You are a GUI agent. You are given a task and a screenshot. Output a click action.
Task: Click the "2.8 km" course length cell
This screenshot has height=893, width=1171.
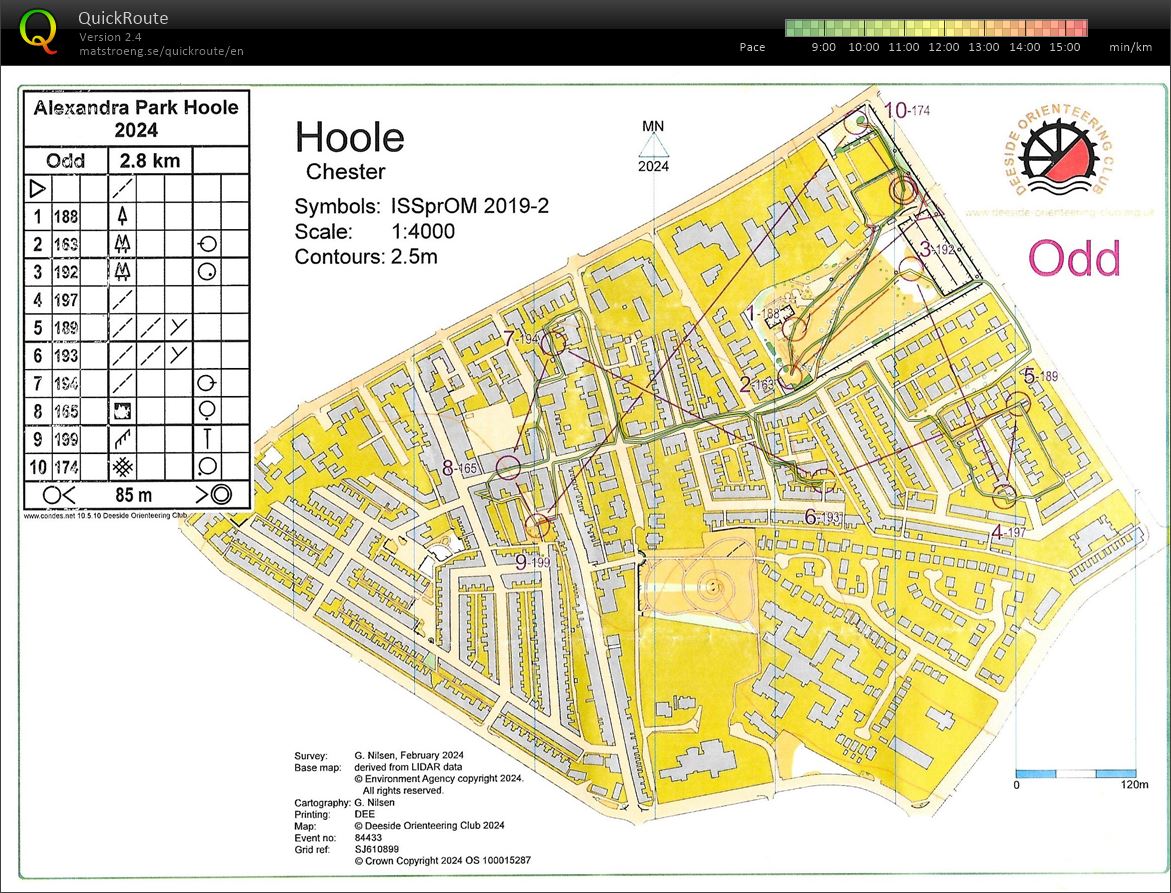150,161
